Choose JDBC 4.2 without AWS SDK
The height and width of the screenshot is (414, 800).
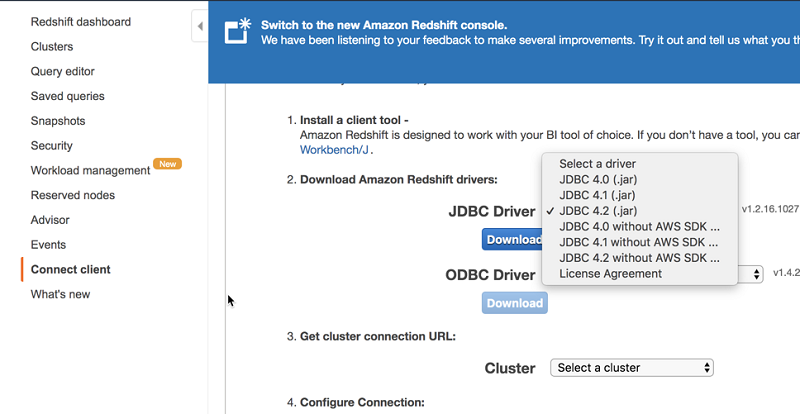point(640,258)
